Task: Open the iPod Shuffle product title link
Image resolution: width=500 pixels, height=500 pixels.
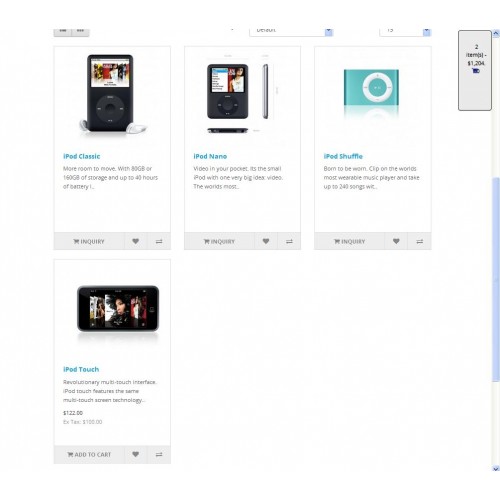Action: pos(343,156)
